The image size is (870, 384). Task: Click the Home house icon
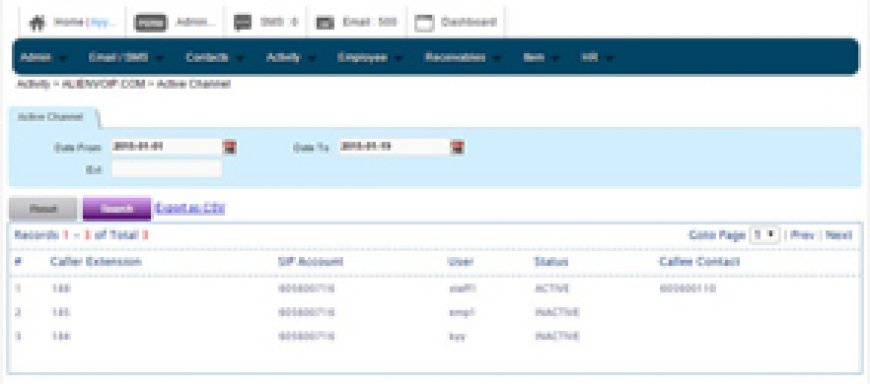(x=38, y=23)
